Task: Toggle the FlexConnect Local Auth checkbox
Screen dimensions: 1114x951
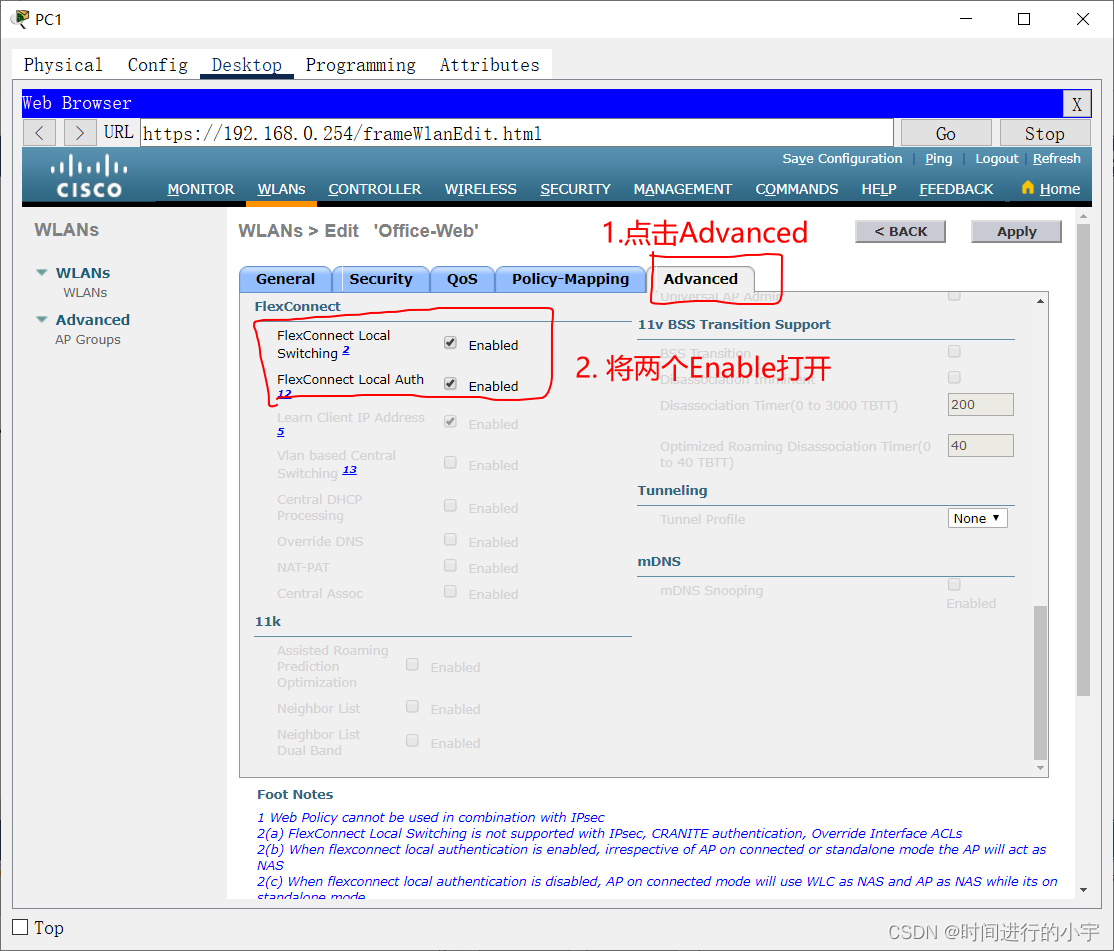Action: coord(449,383)
